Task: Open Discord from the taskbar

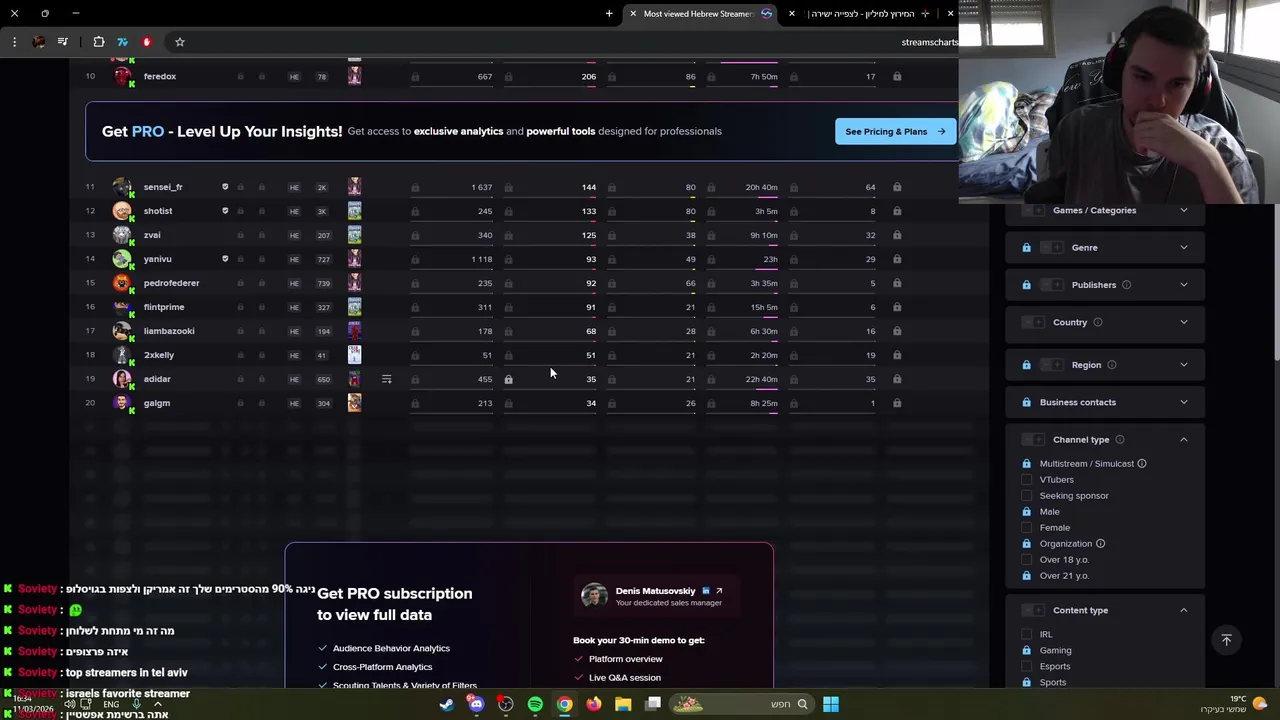Action: coord(476,704)
